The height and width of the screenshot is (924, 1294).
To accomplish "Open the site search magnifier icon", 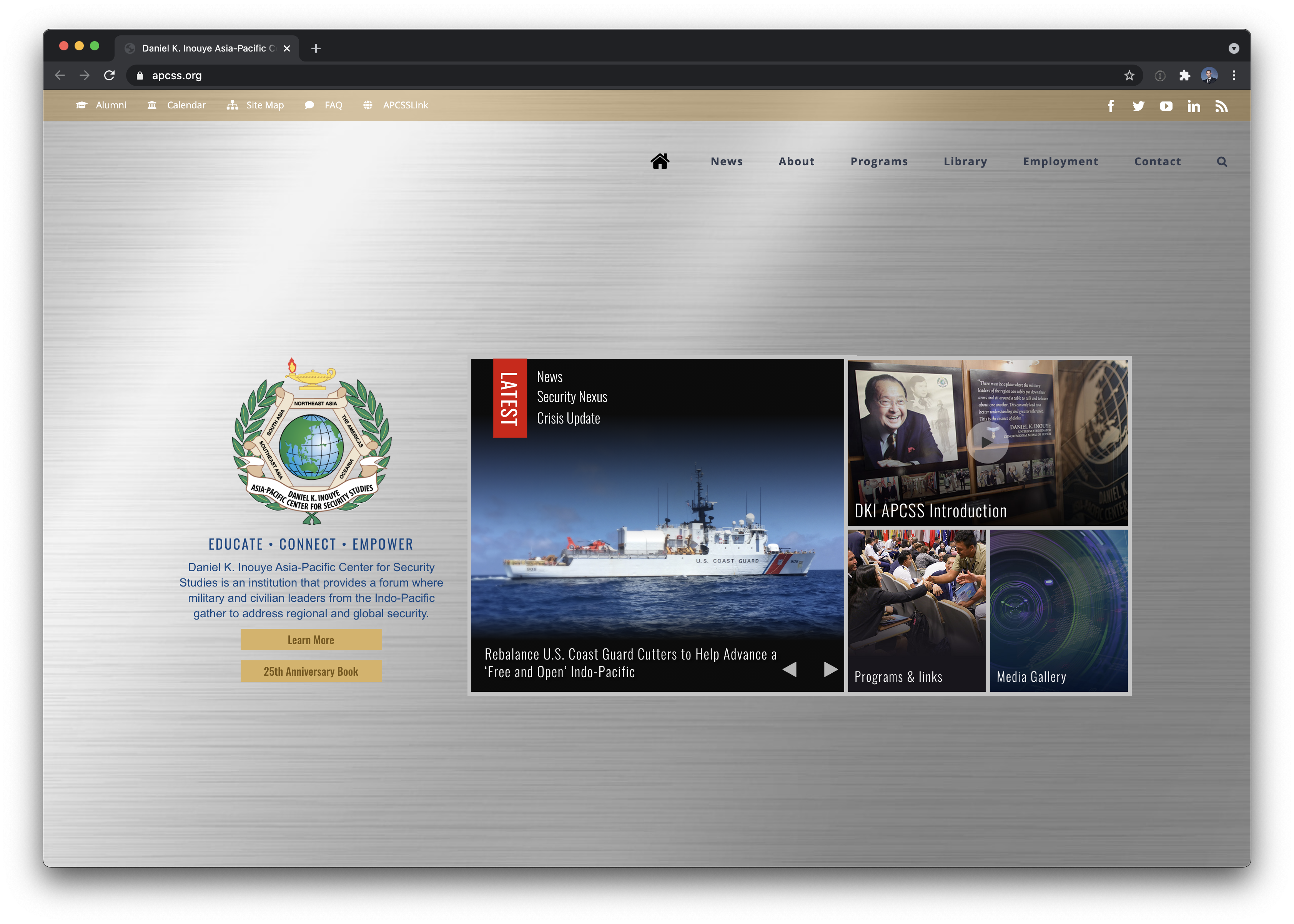I will 1222,161.
